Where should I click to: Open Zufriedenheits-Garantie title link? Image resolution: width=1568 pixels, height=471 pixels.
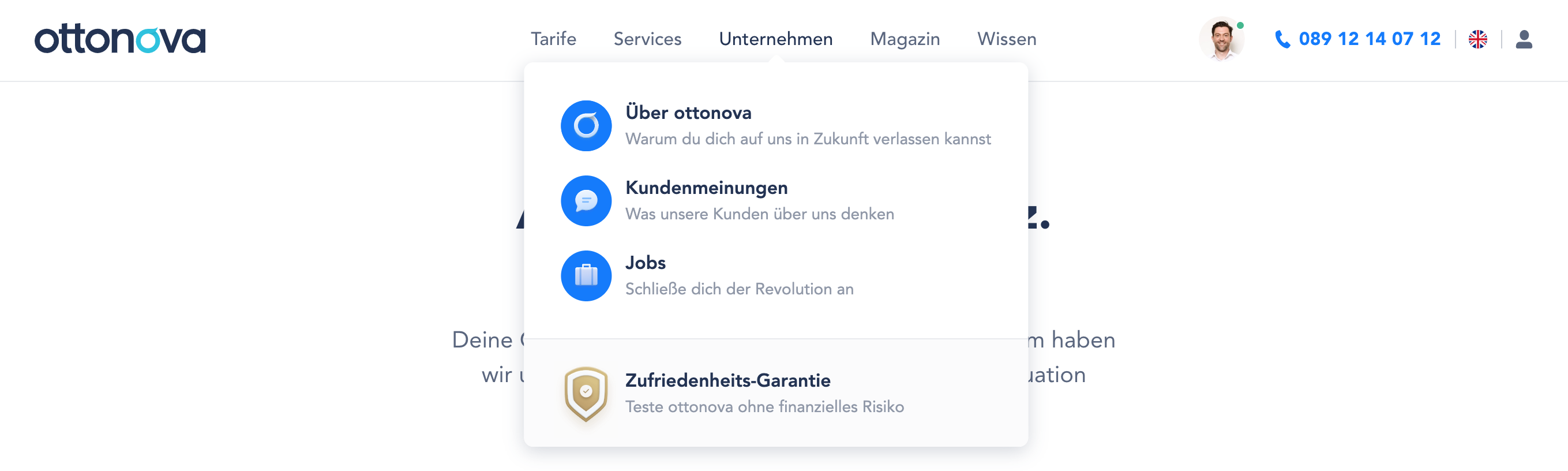(727, 380)
